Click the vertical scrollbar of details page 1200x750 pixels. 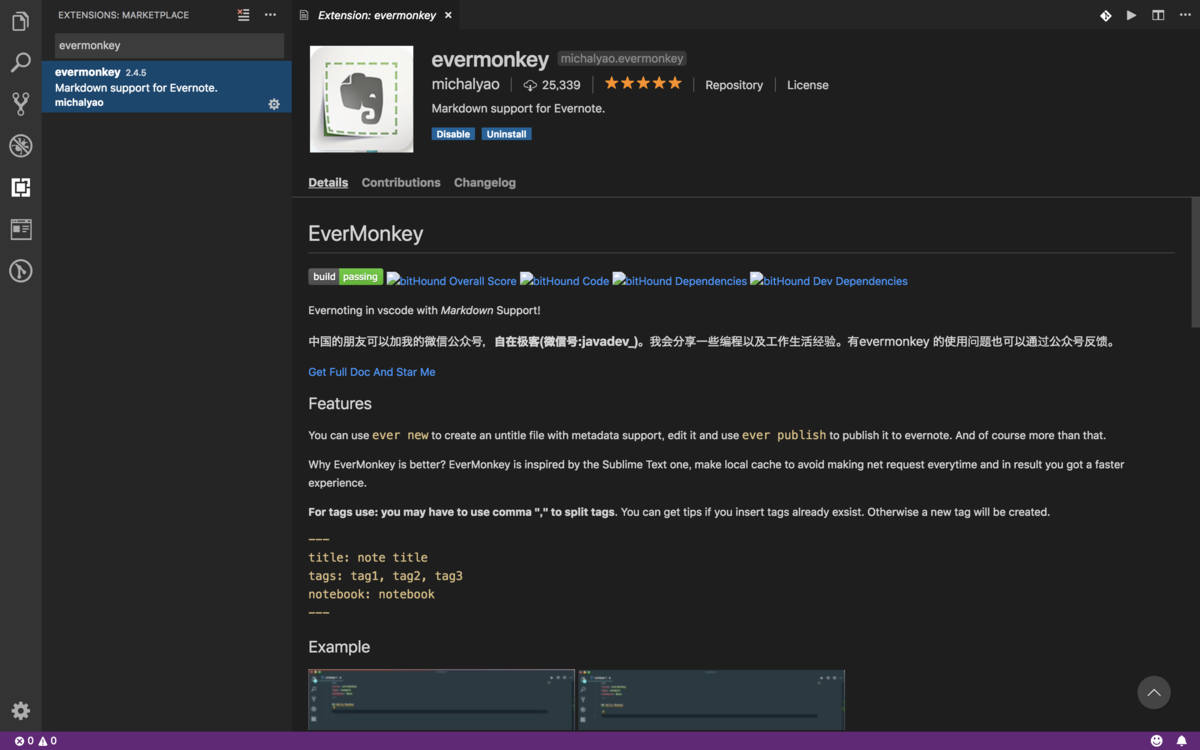click(1195, 262)
